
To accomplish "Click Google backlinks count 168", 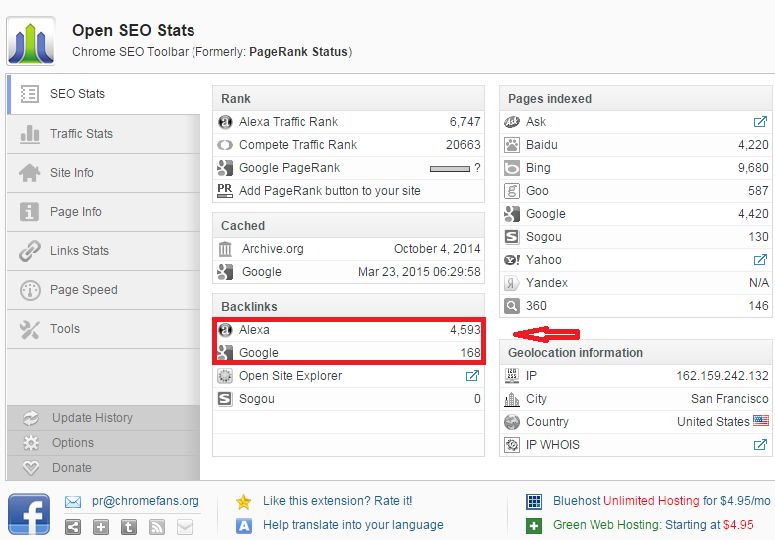I will pyautogui.click(x=470, y=353).
